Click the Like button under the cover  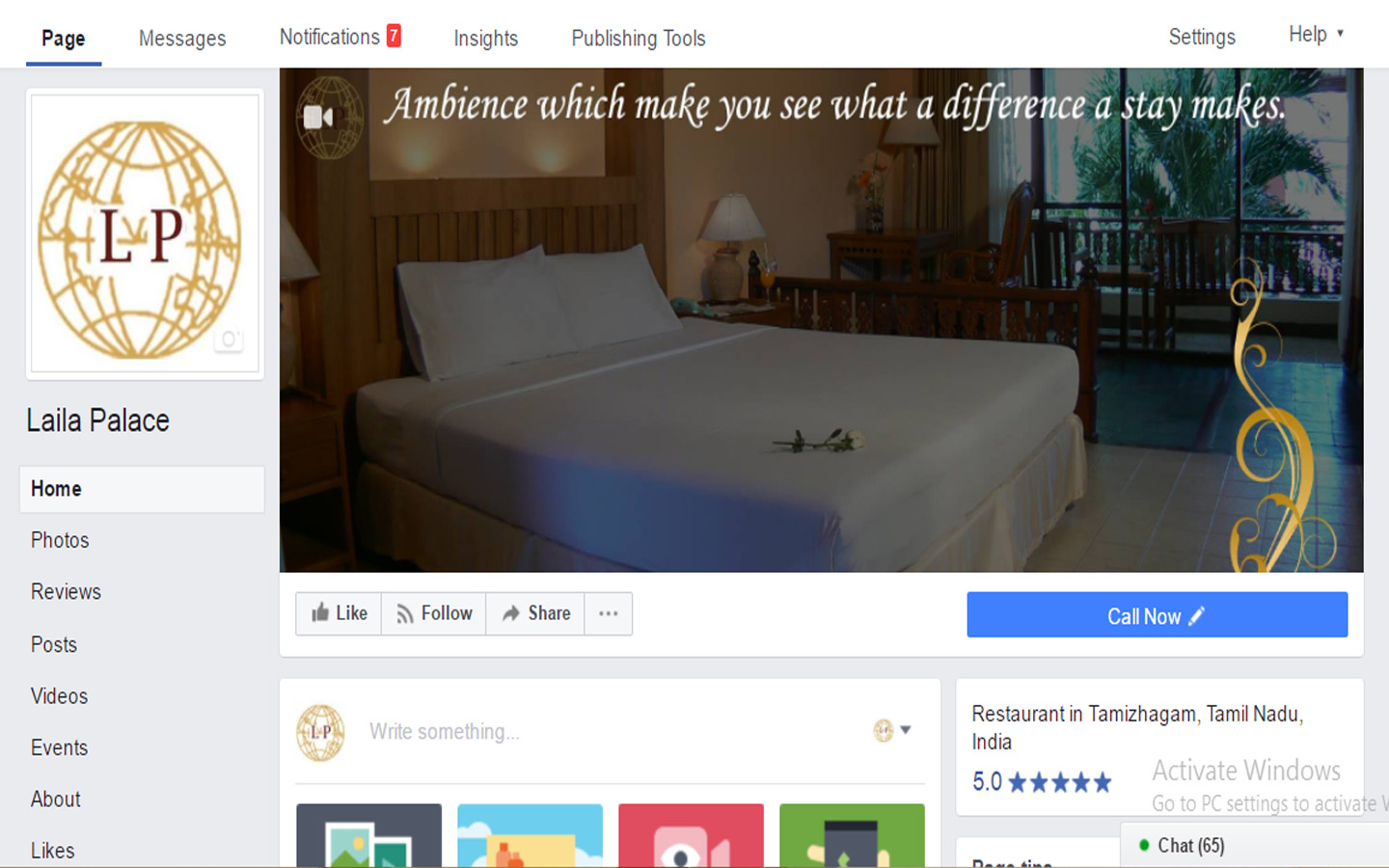coord(339,613)
